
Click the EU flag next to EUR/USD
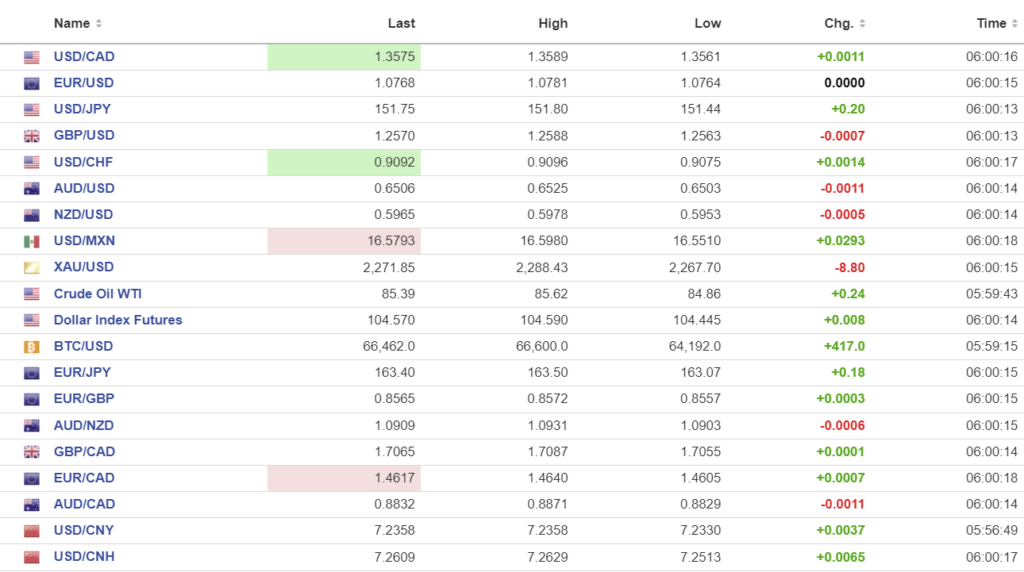click(32, 83)
